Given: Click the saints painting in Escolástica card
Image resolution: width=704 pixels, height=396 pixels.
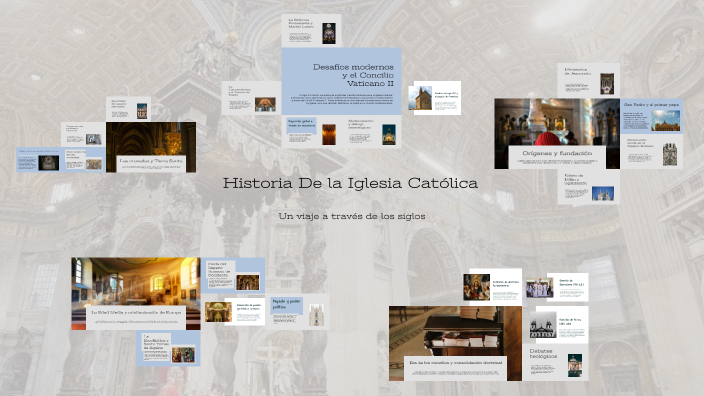Looking at the screenshot, I should click(183, 355).
